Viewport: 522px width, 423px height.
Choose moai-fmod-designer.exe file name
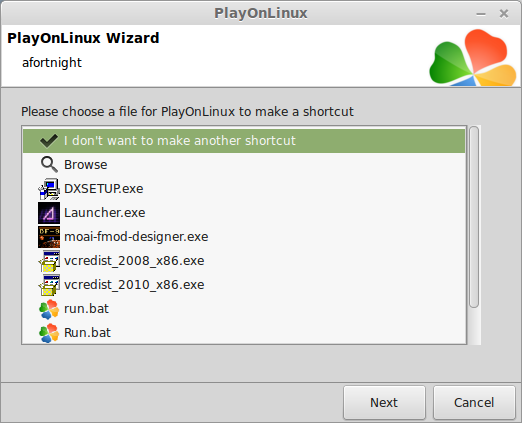point(136,237)
